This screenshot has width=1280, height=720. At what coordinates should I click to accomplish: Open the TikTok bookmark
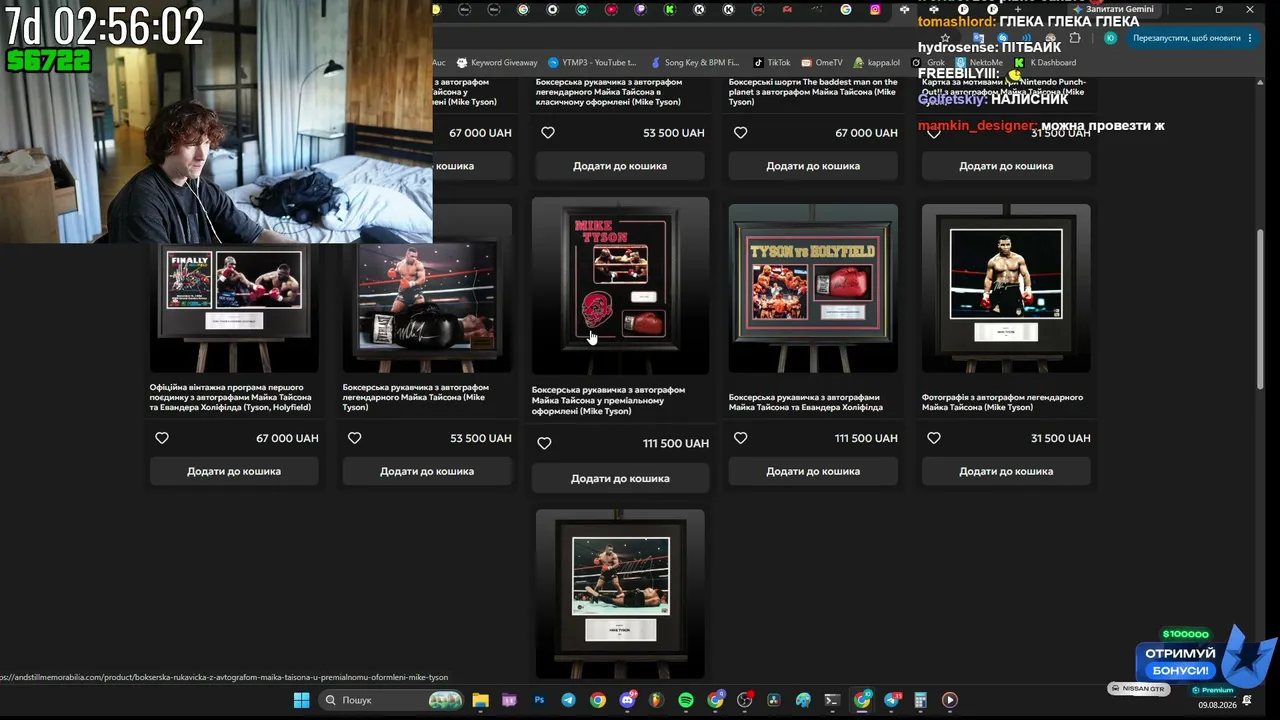tap(772, 62)
